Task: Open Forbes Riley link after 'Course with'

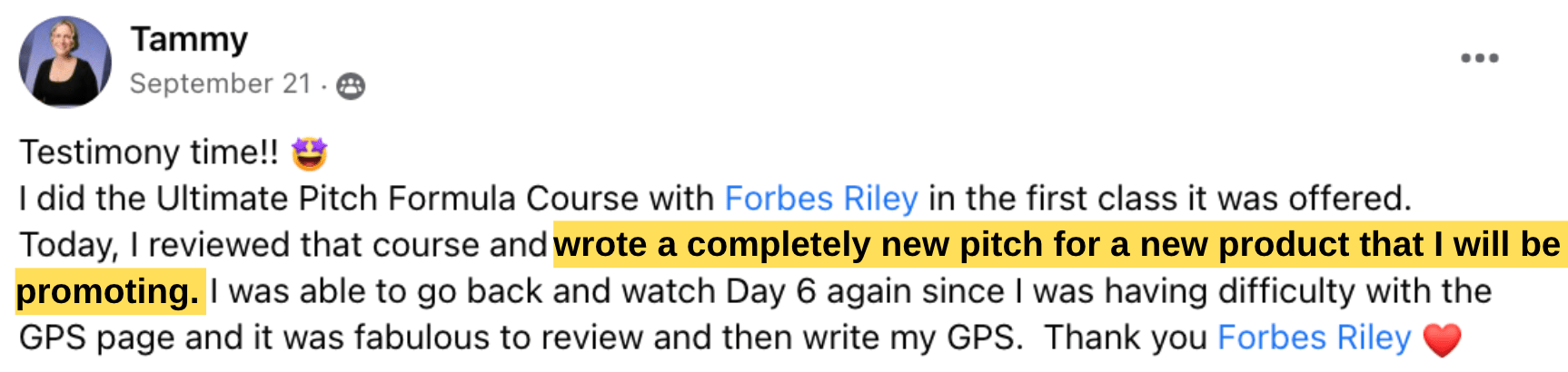Action: [821, 199]
